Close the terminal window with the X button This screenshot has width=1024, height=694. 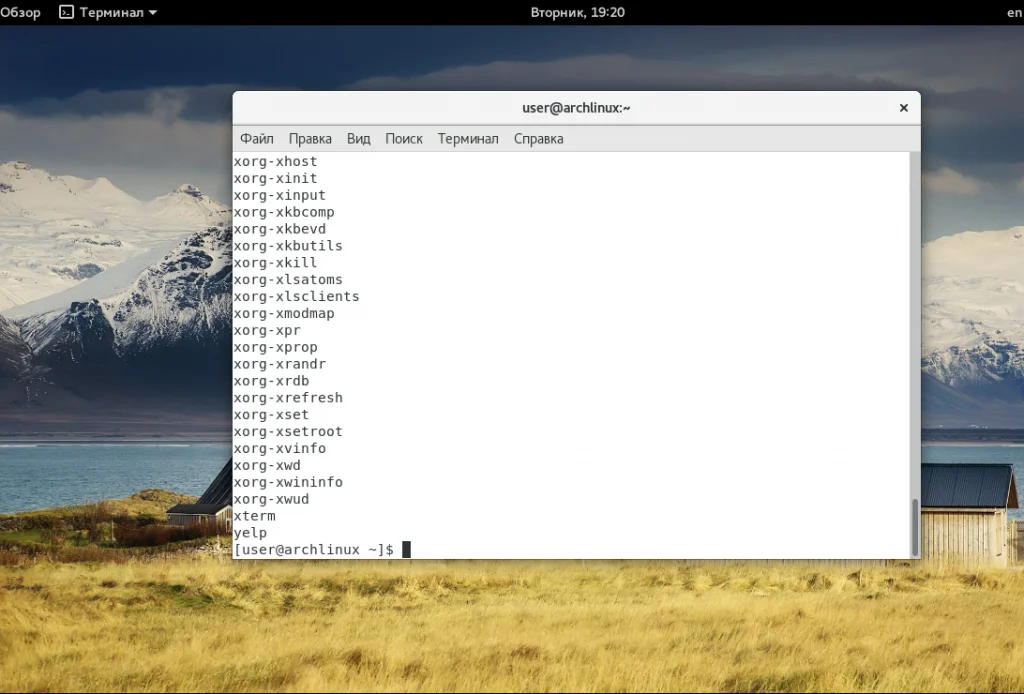(x=903, y=108)
